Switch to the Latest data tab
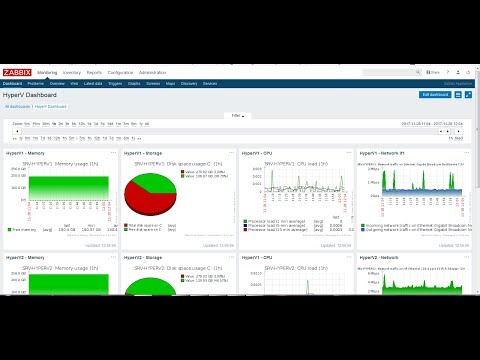This screenshot has width=480, height=360. point(93,84)
